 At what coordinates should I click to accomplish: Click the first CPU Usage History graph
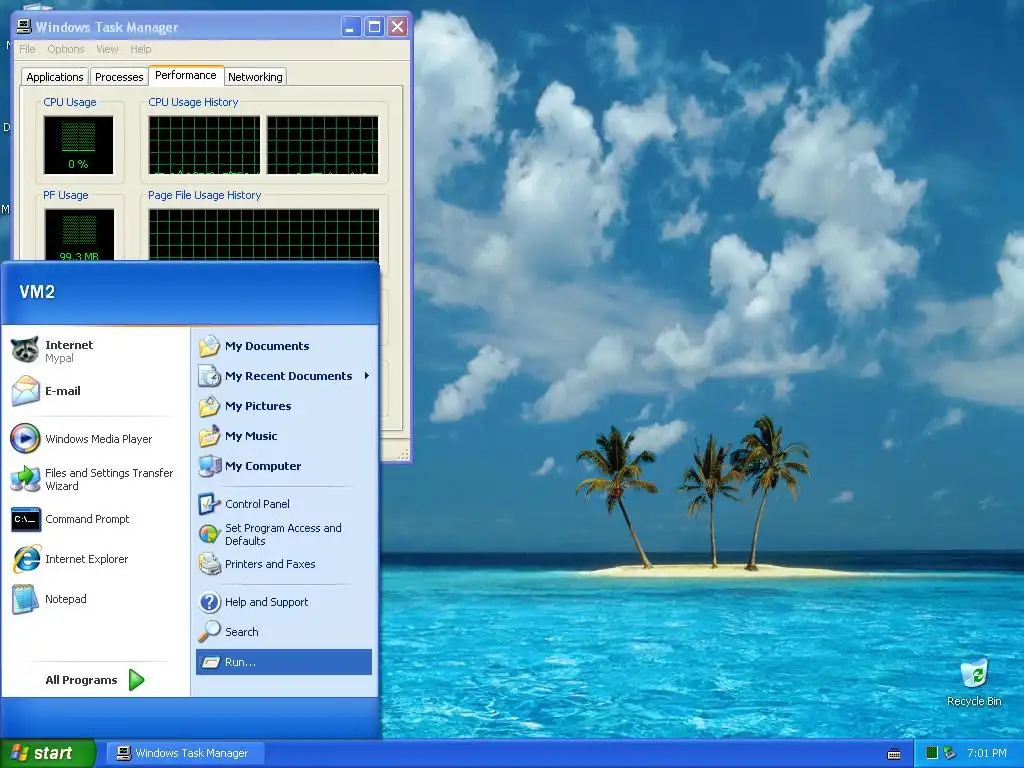point(204,145)
